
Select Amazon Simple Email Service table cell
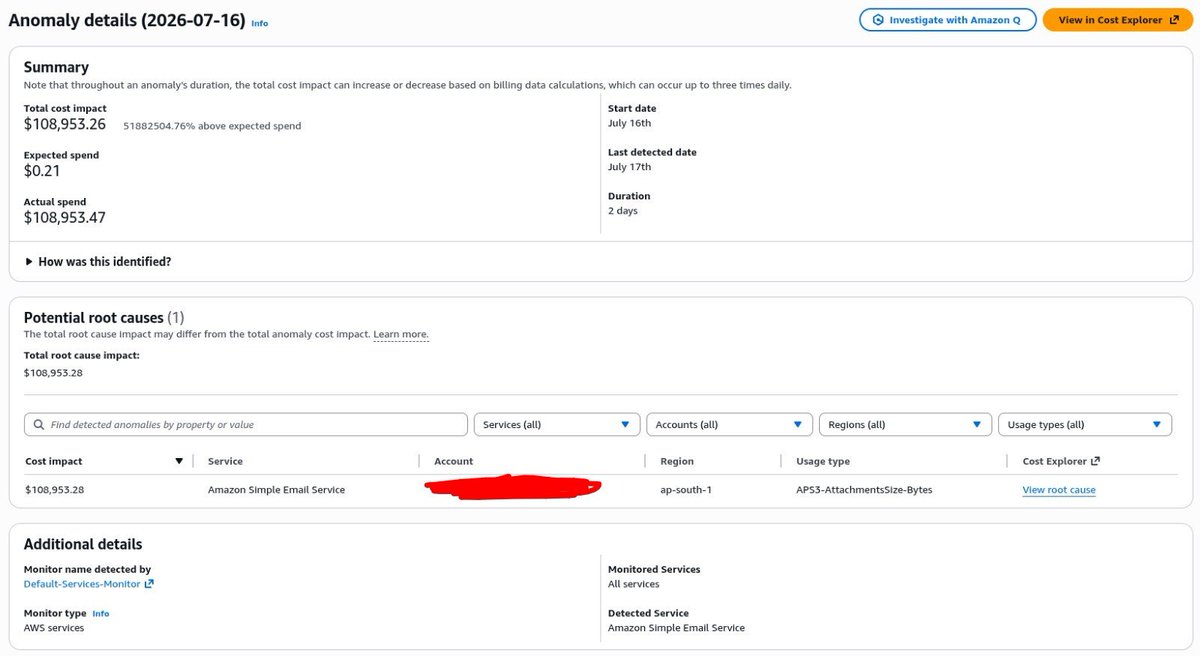(276, 490)
